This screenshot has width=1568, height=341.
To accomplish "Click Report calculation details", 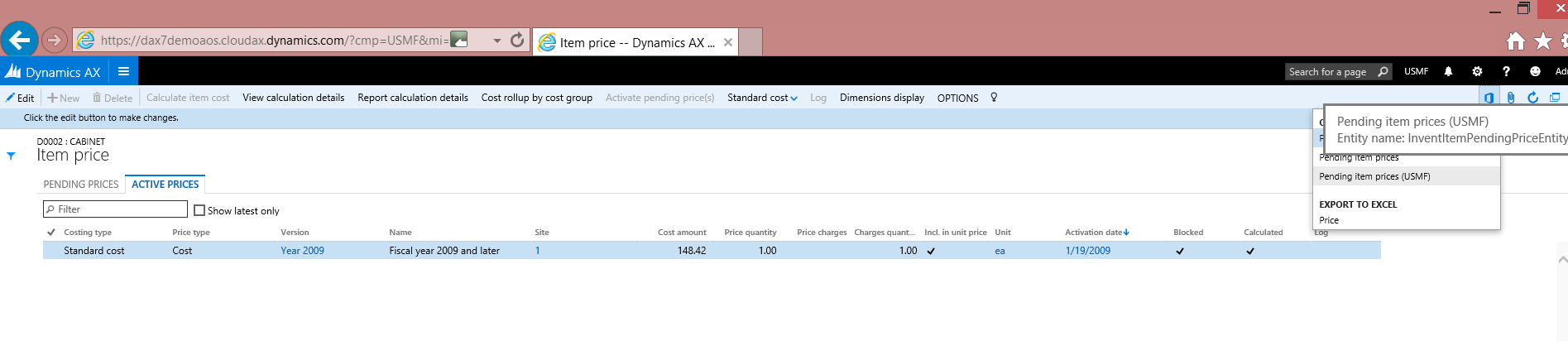I will [x=413, y=98].
